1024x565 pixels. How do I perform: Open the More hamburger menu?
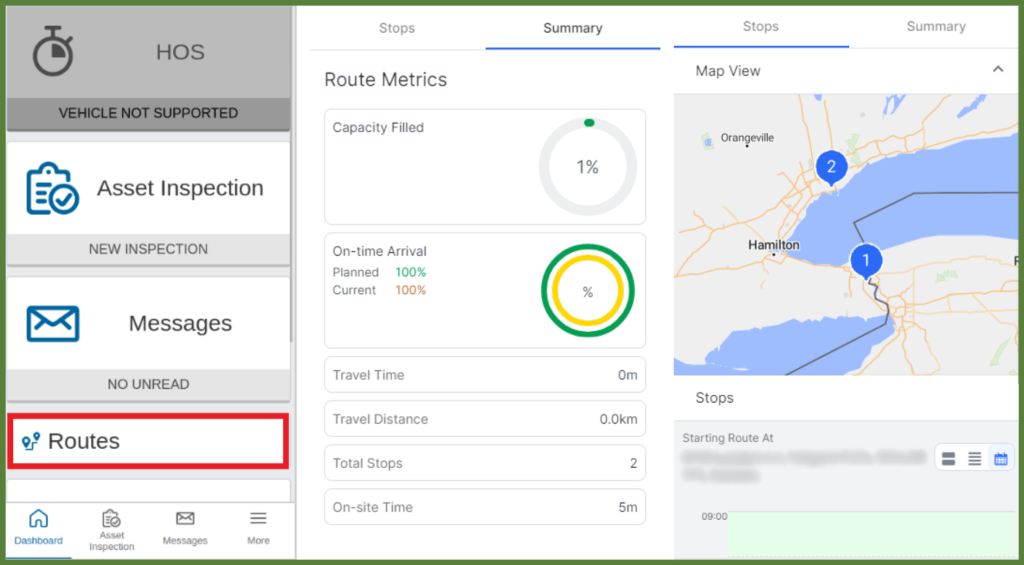coord(258,519)
